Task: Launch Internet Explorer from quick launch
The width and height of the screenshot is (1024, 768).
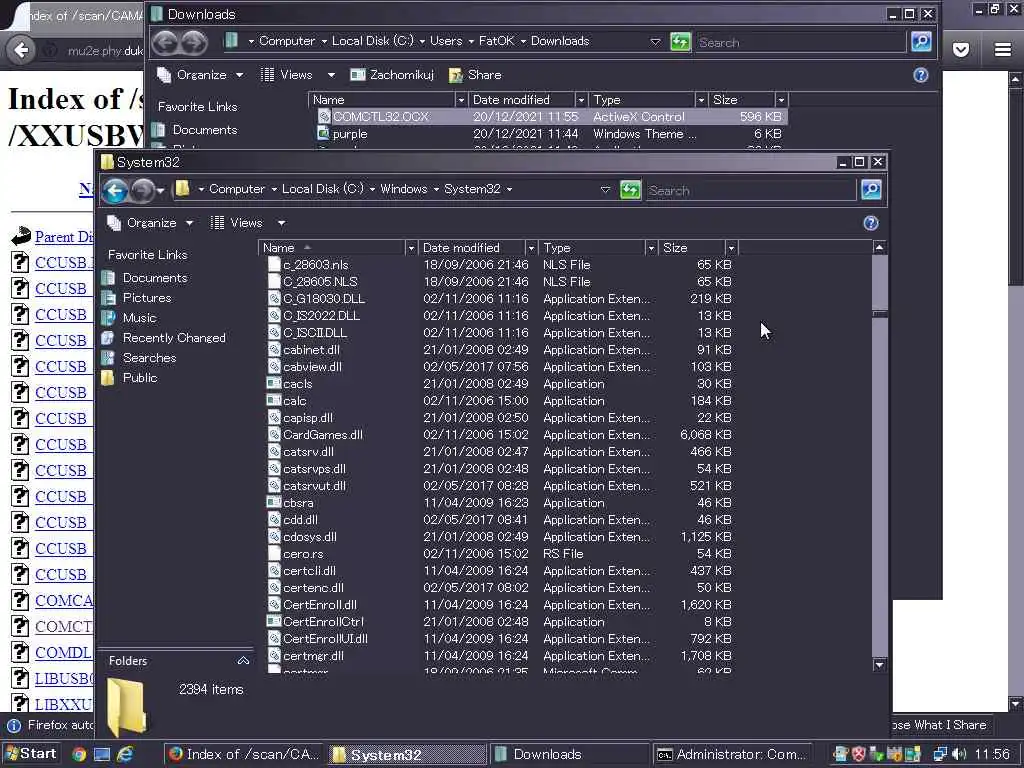Action: 125,754
